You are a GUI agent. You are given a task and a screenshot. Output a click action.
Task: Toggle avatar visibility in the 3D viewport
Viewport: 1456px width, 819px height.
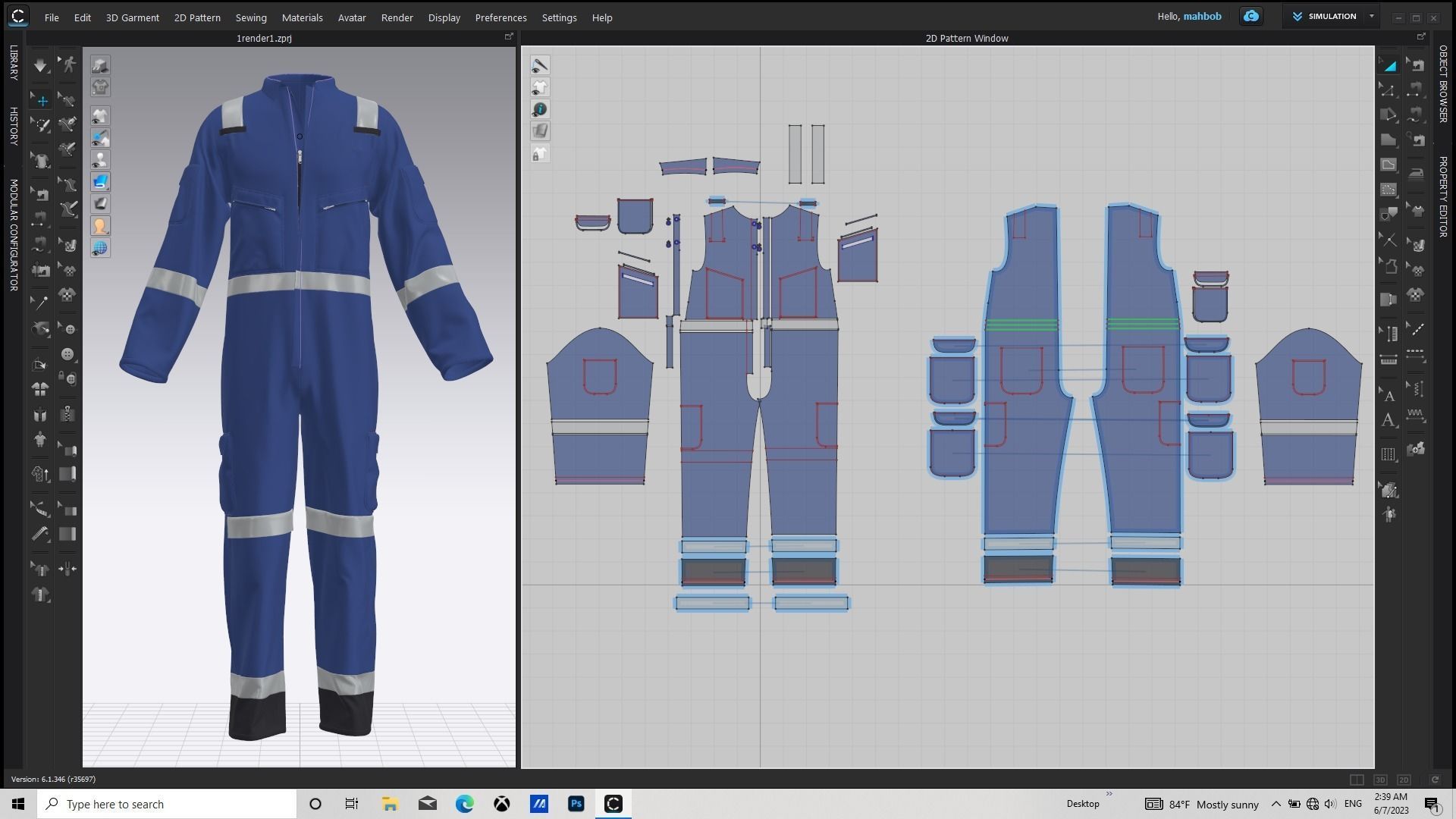[x=100, y=159]
